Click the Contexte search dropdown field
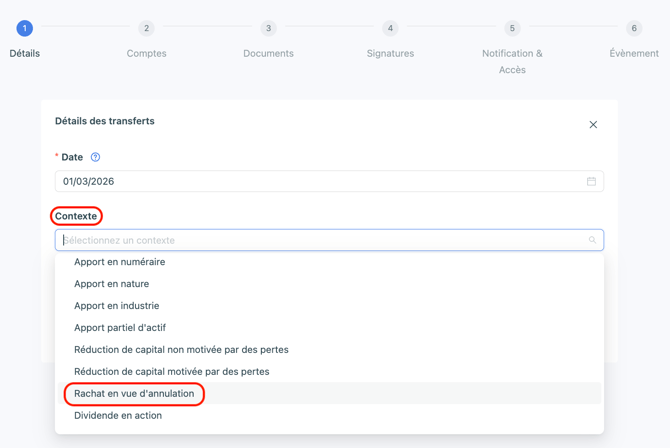This screenshot has height=448, width=670. (x=320, y=240)
